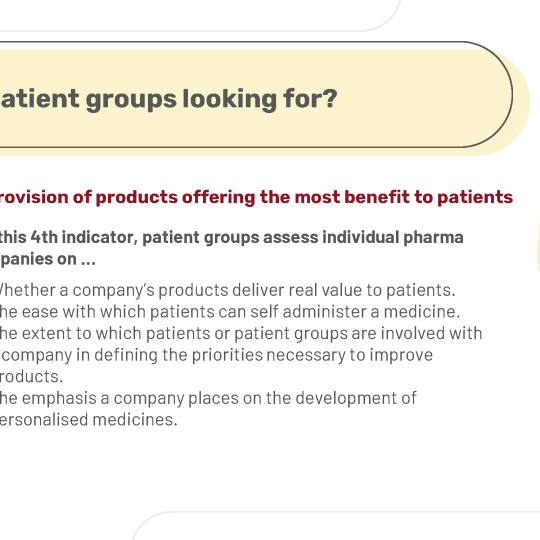540x540 pixels.
Task: Click the word 'pharma' in bold sentence
Action: point(433,238)
